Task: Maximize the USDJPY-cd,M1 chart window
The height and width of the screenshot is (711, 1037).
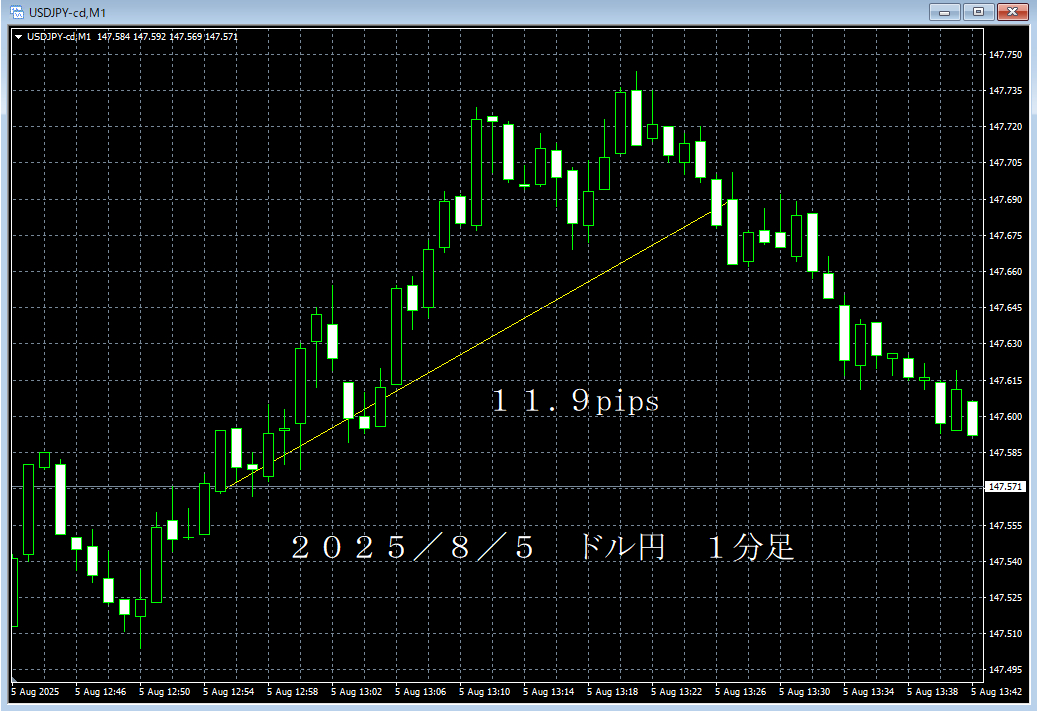Action: [978, 12]
